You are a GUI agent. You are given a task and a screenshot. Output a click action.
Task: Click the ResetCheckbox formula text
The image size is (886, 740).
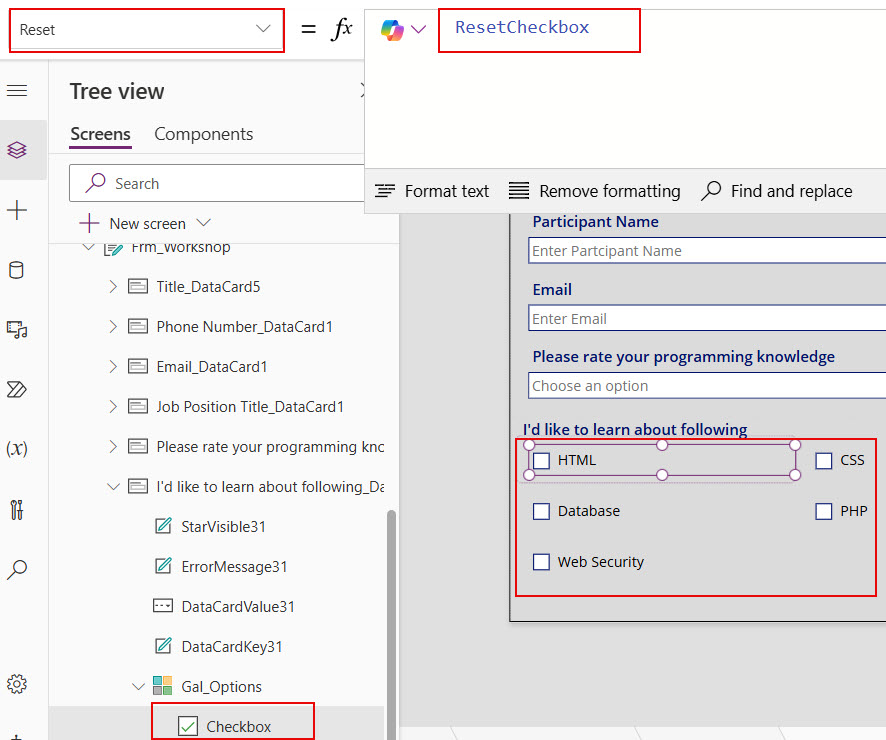coord(522,27)
